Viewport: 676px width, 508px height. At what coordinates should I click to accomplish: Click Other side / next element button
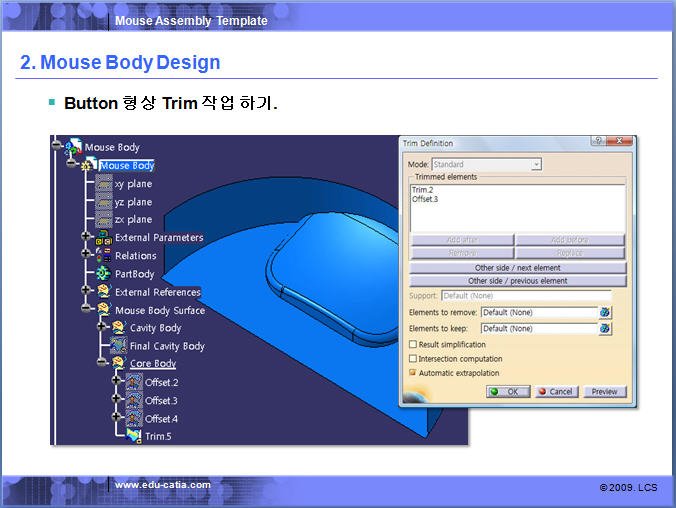click(518, 268)
